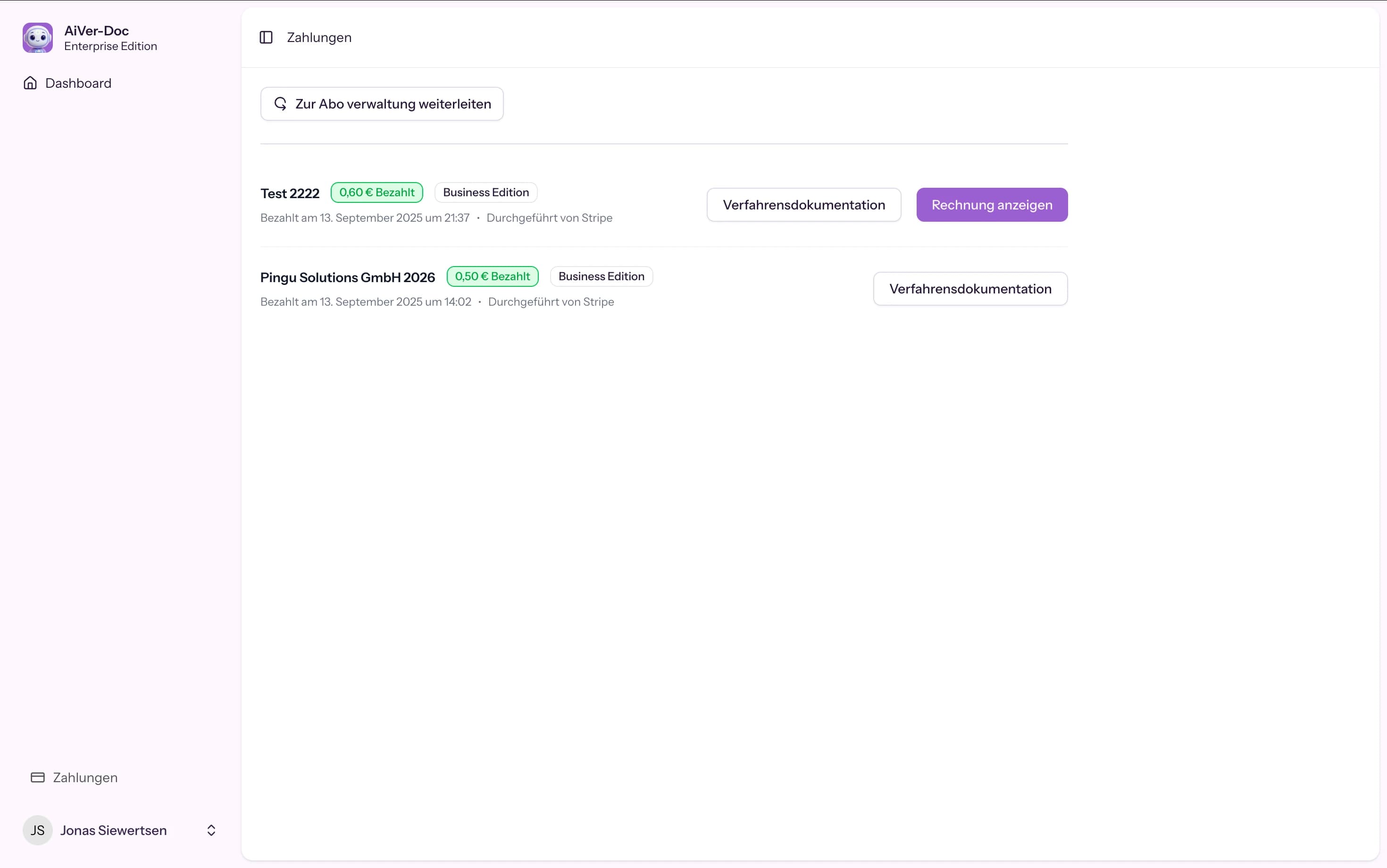This screenshot has height=868, width=1387.
Task: Click the AiVer-Doc app name
Action: [x=96, y=30]
